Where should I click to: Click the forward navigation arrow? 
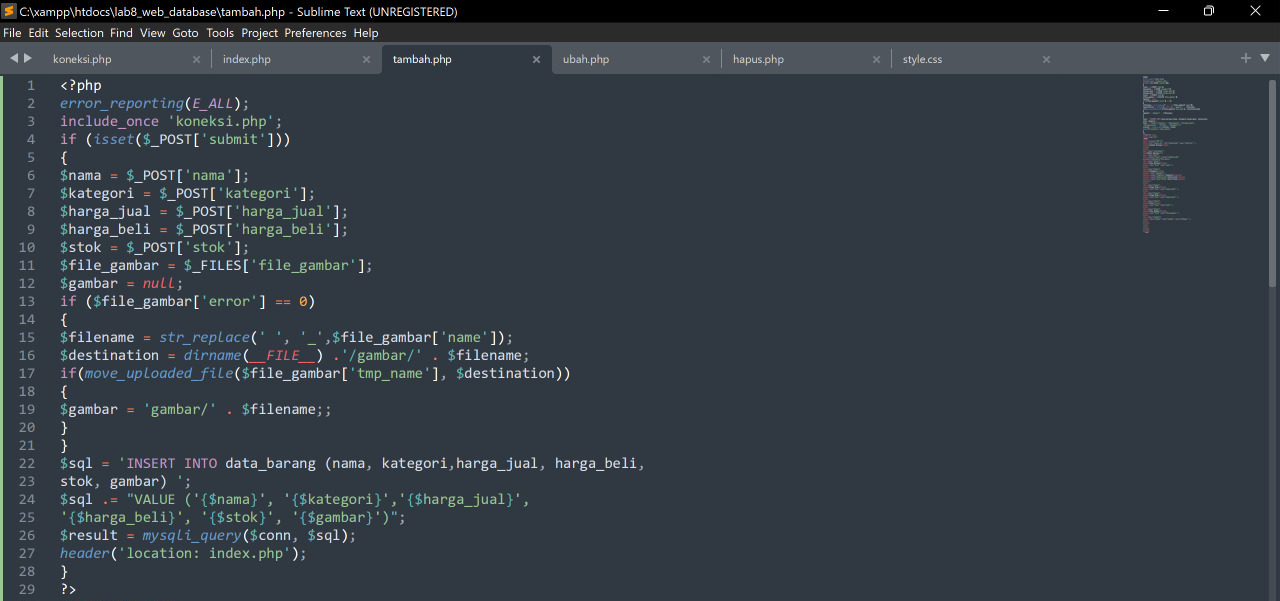click(x=27, y=58)
